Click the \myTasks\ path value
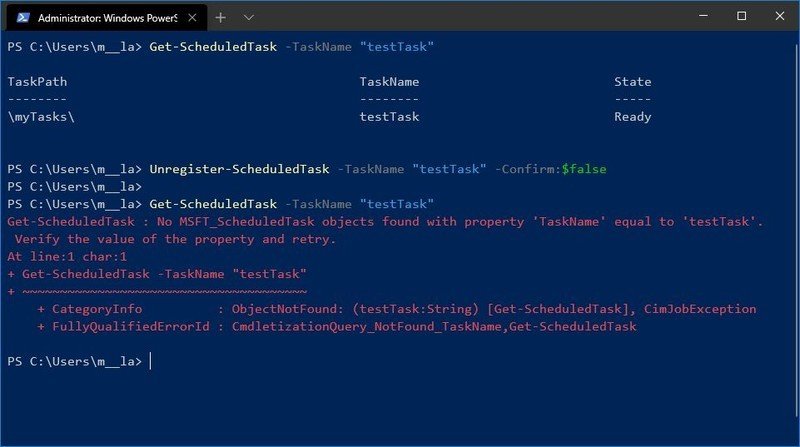The width and height of the screenshot is (800, 447). [41, 117]
